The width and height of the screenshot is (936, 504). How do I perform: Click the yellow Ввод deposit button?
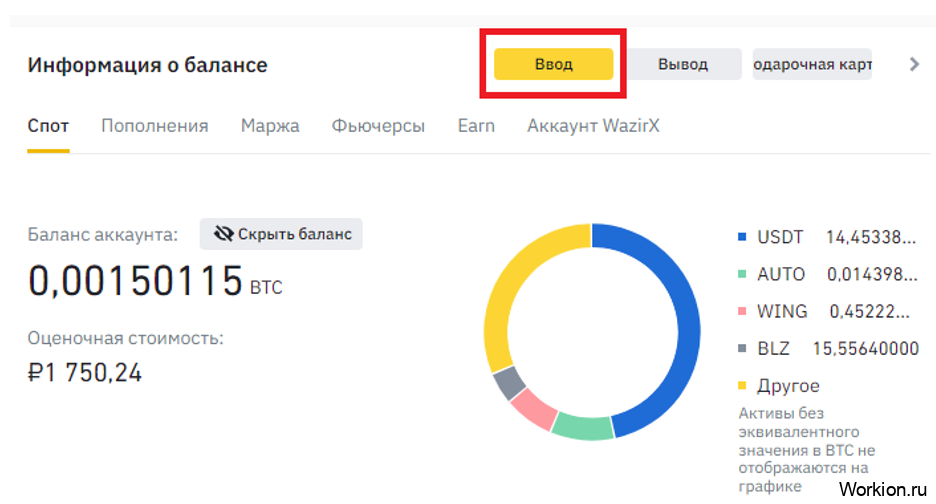click(553, 64)
